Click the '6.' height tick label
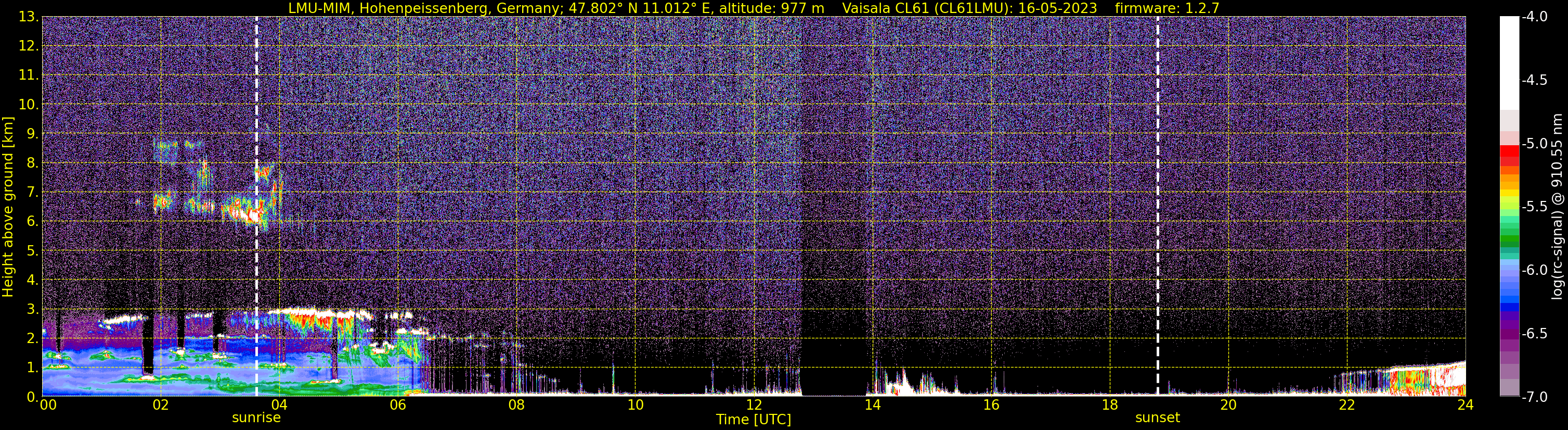Image resolution: width=1568 pixels, height=430 pixels. tap(32, 222)
